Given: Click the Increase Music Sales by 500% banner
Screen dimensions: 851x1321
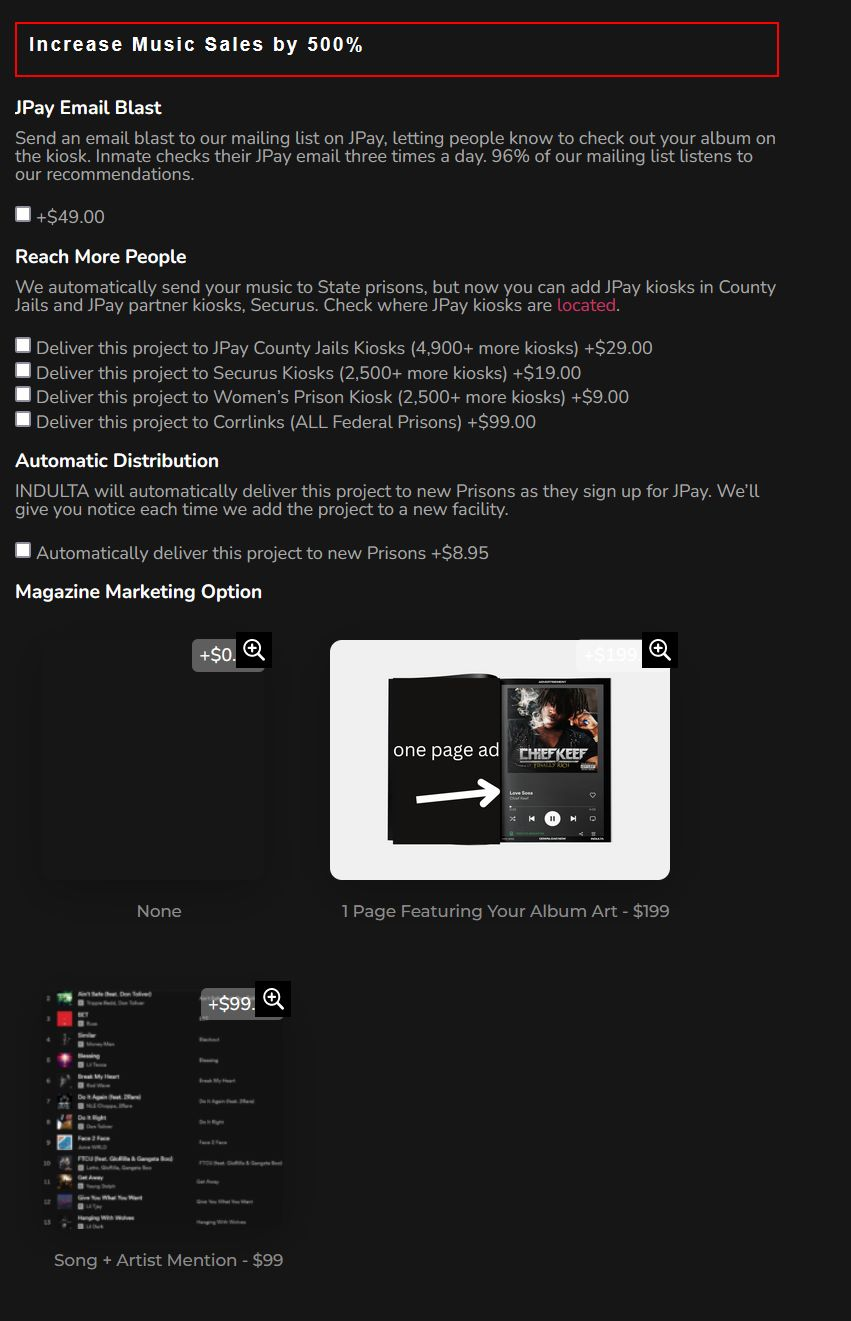Looking at the screenshot, I should tap(397, 49).
